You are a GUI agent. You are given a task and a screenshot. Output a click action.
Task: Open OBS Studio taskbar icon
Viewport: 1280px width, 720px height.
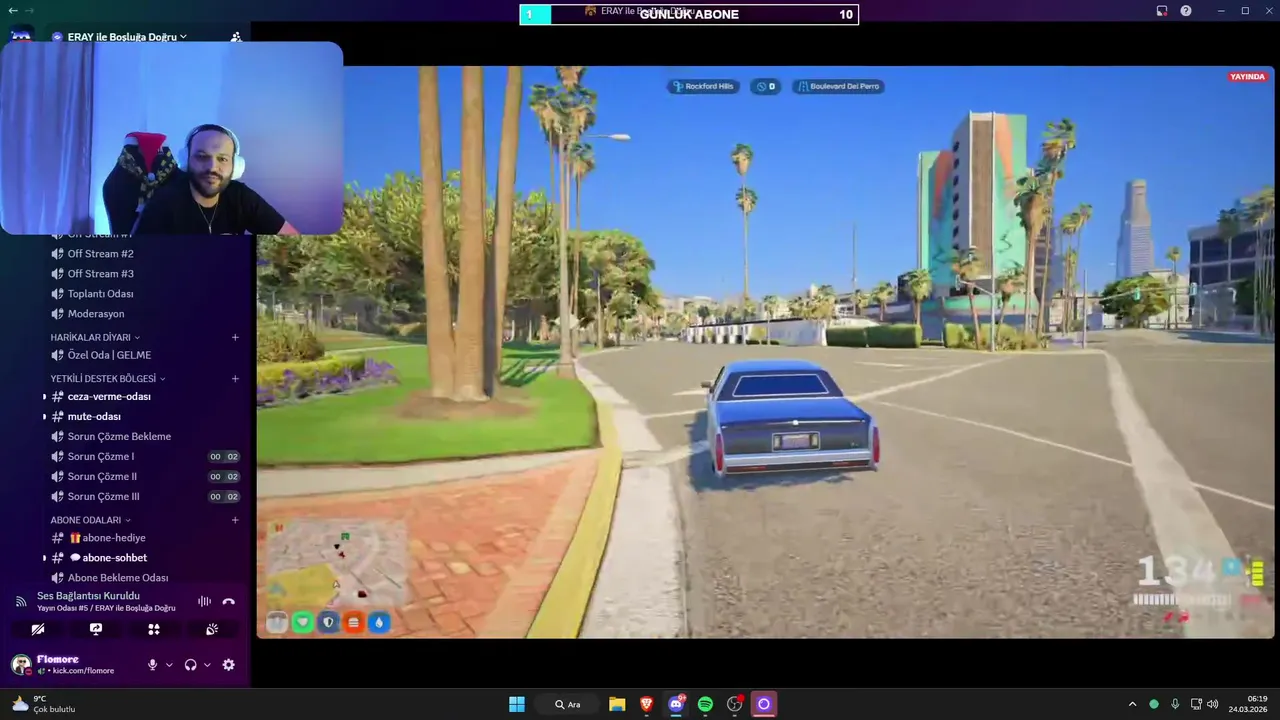(735, 704)
